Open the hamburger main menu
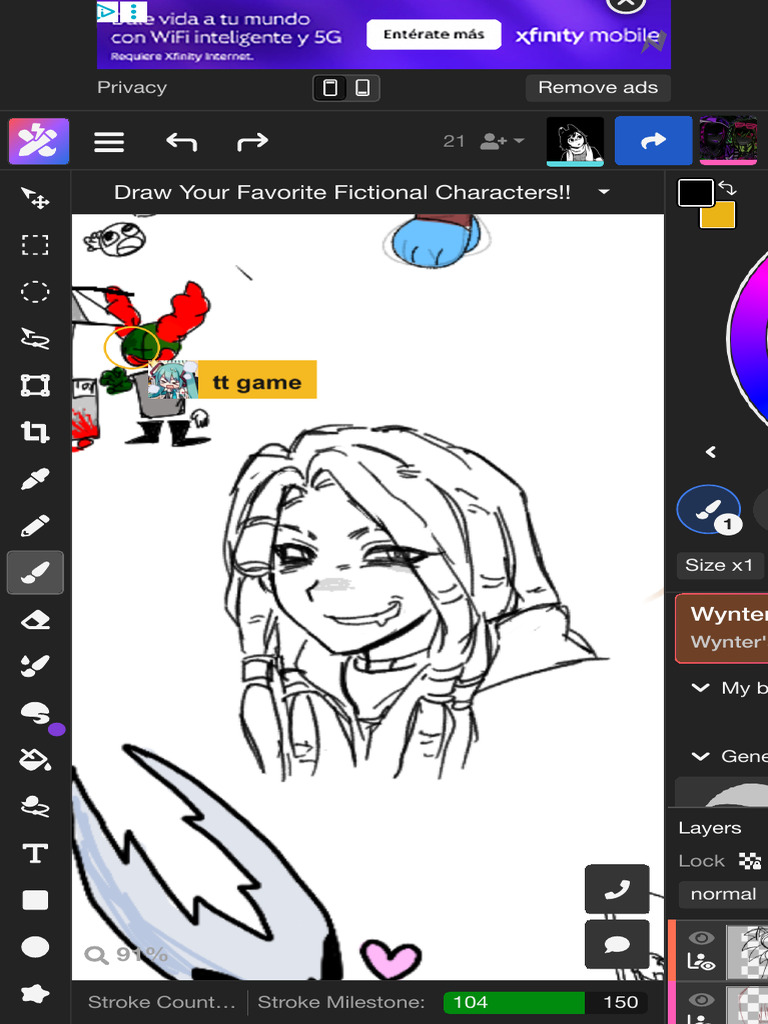This screenshot has height=1024, width=768. pyautogui.click(x=109, y=142)
